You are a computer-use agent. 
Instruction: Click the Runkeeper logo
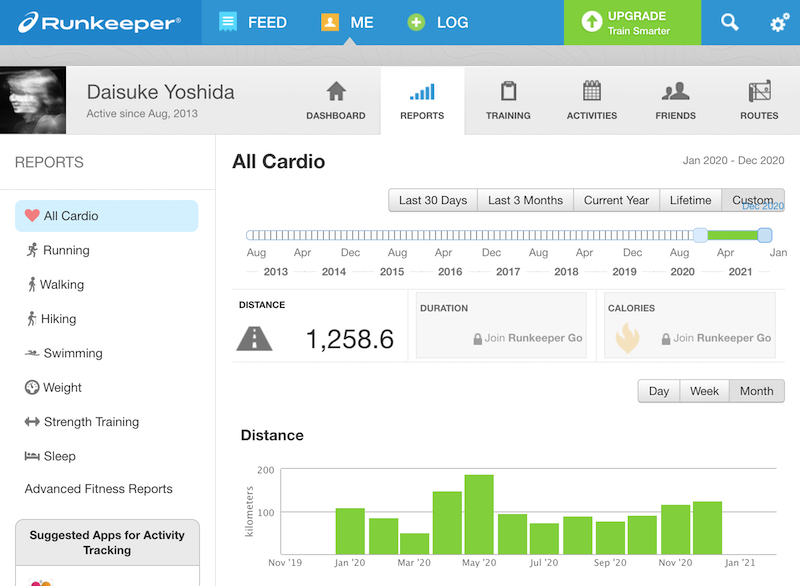pyautogui.click(x=99, y=22)
